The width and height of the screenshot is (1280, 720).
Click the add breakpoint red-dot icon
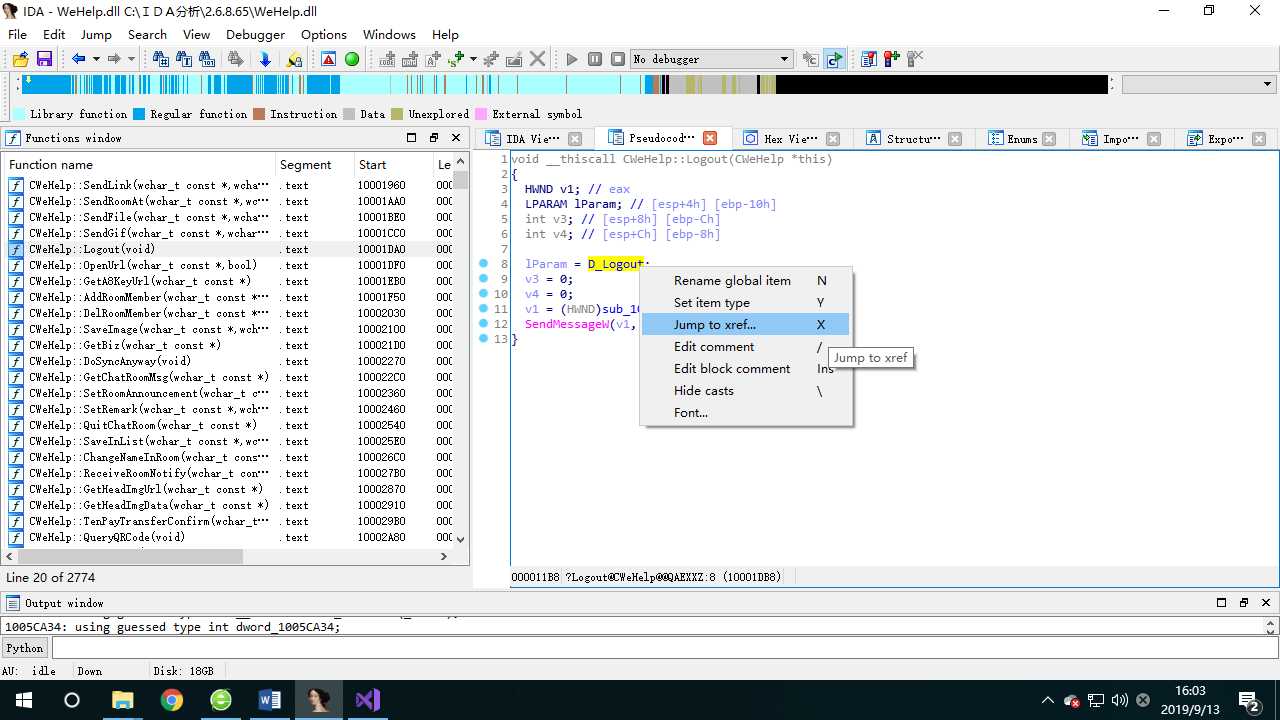pos(891,59)
